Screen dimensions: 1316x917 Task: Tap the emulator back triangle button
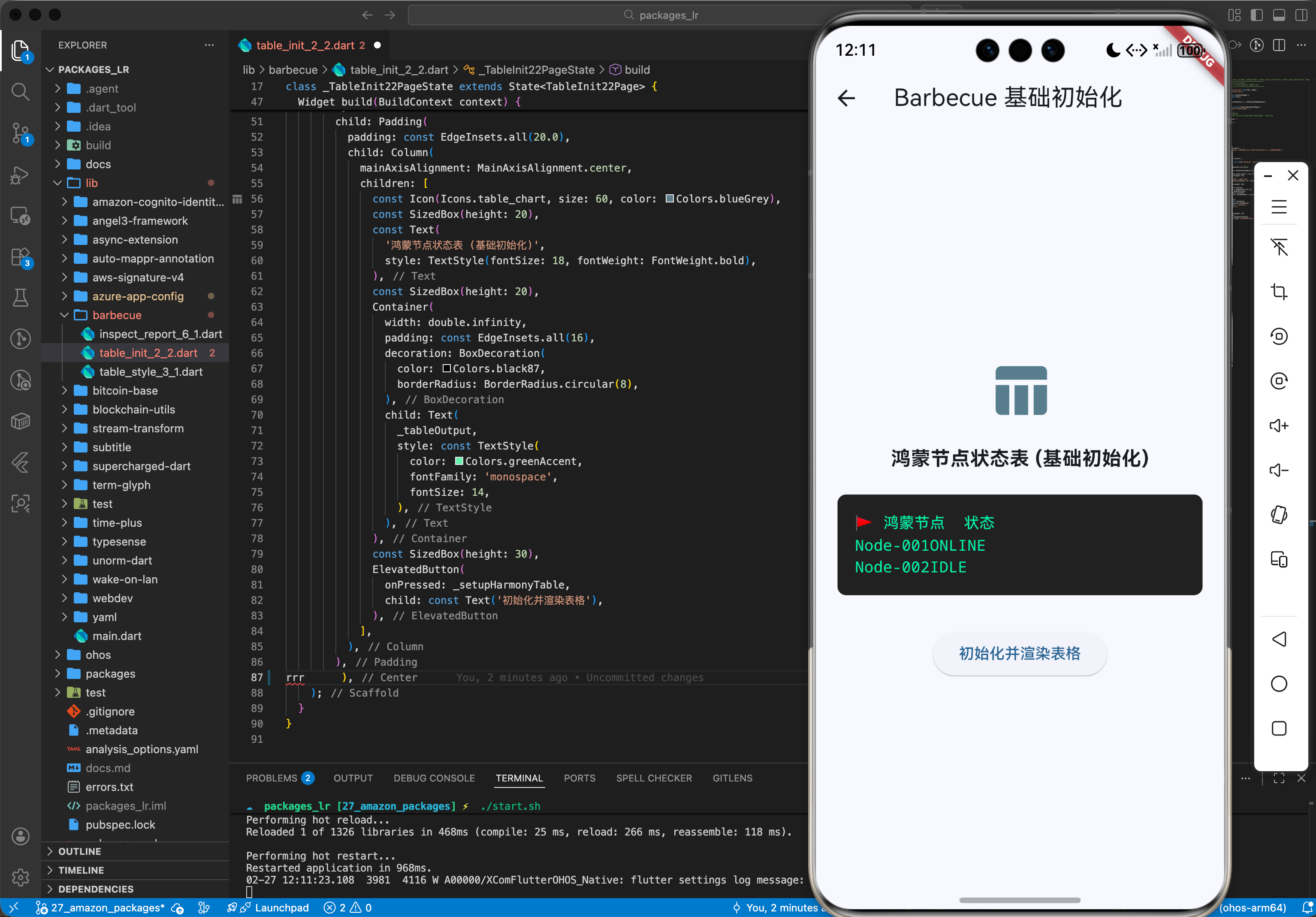1279,639
